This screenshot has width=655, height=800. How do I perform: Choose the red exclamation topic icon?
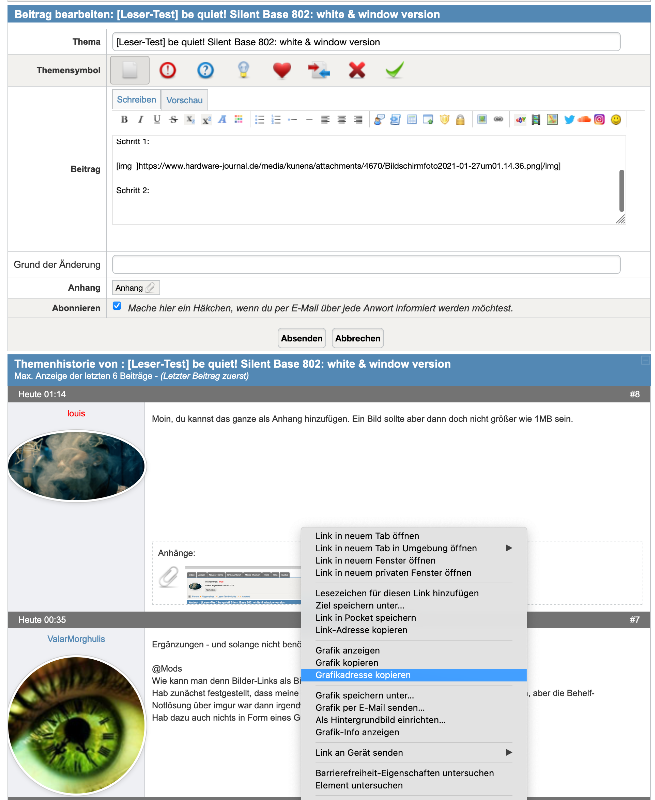pyautogui.click(x=167, y=70)
